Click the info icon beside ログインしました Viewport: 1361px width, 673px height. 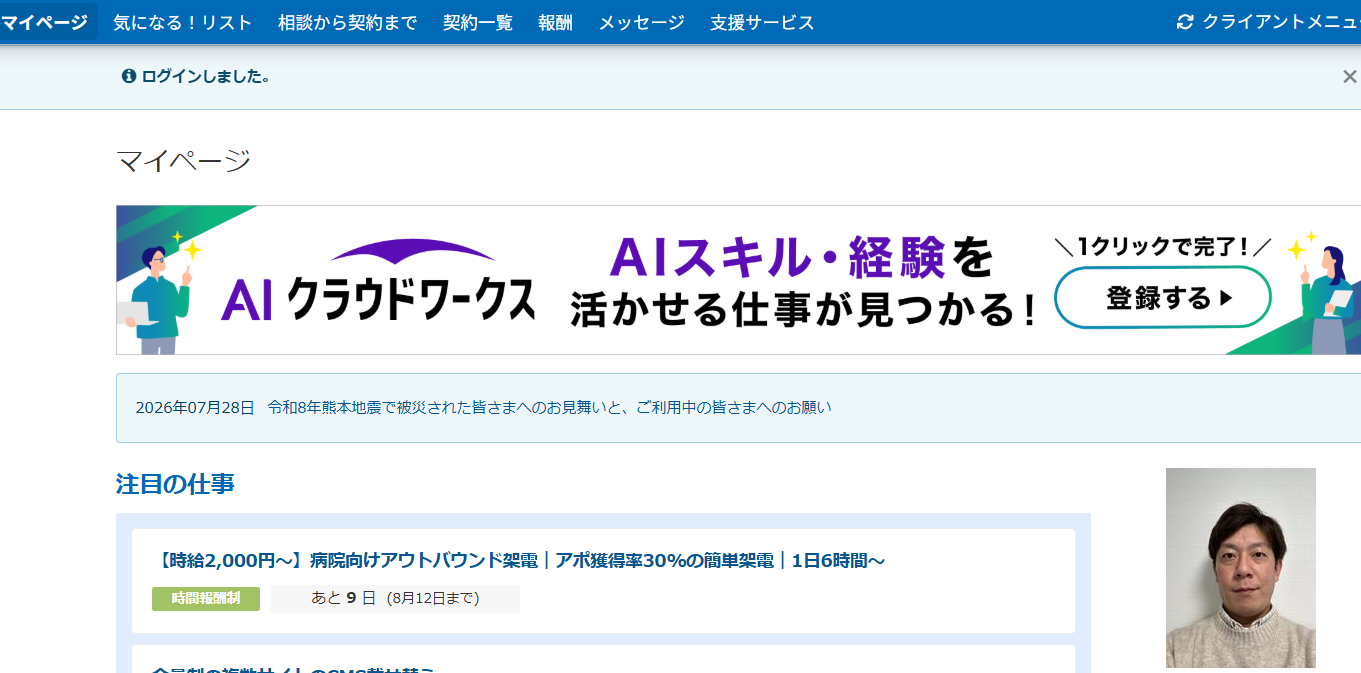128,76
